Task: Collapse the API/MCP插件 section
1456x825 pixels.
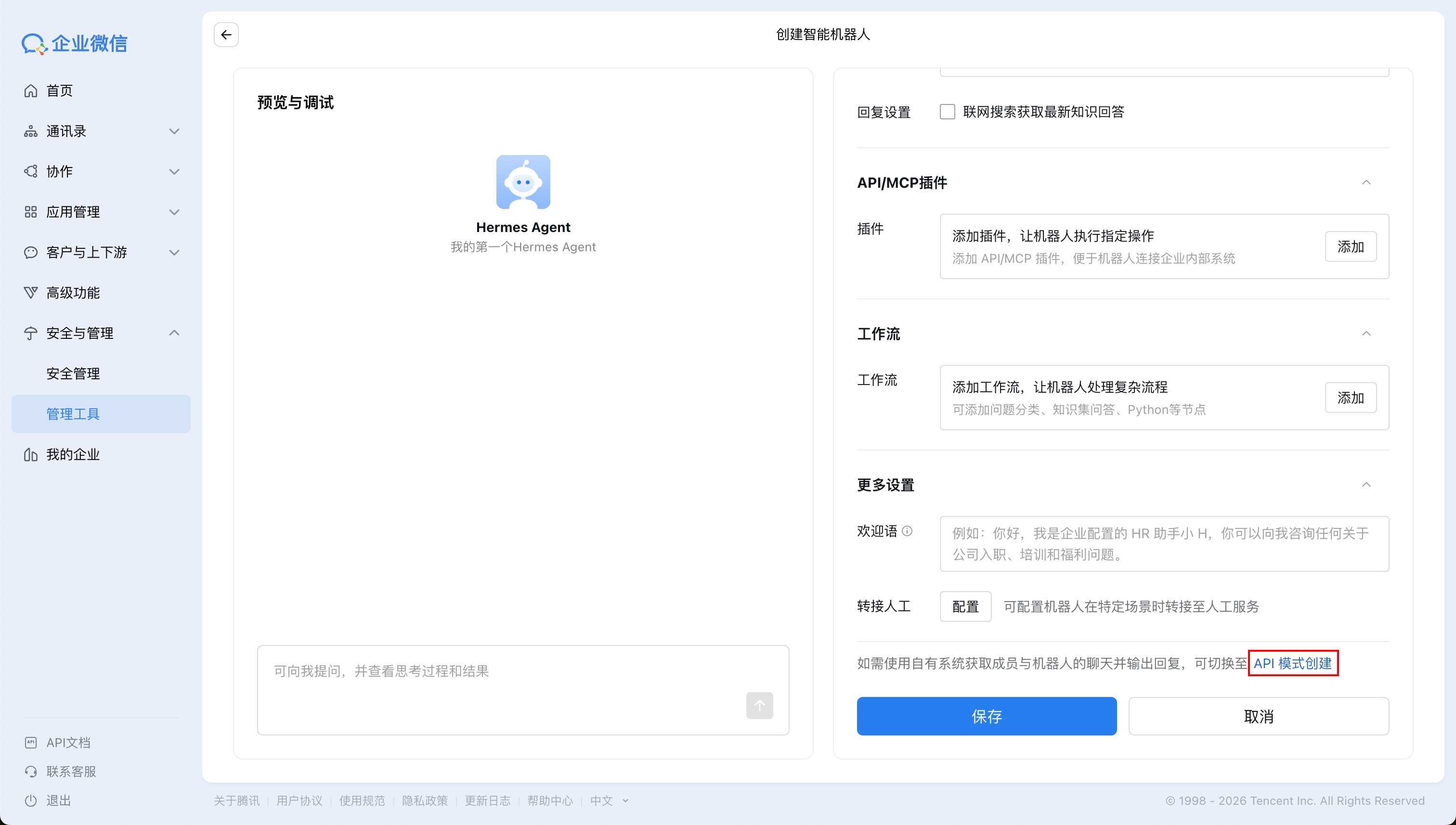Action: [x=1366, y=182]
